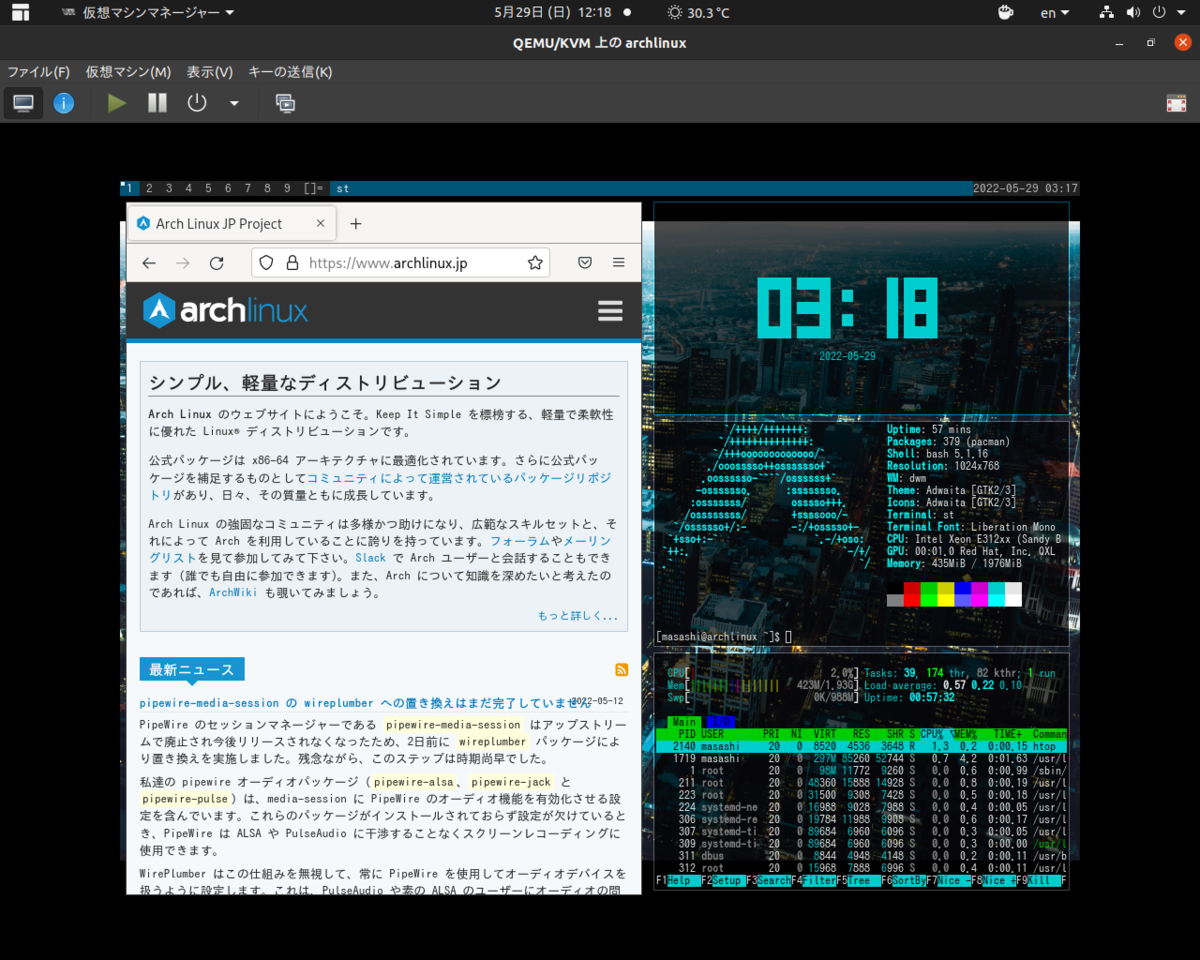Screen dimensions: 1200x960
Task: Open the 仮想マシン(M) menu
Action: [128, 72]
